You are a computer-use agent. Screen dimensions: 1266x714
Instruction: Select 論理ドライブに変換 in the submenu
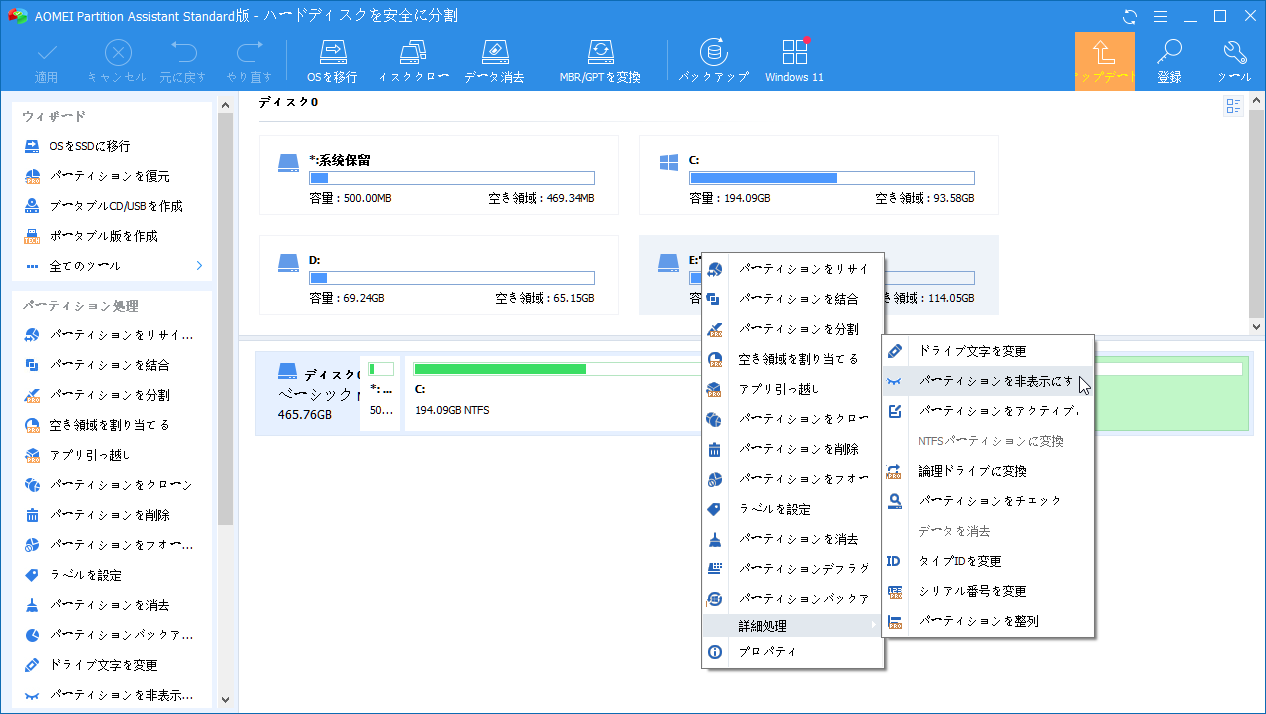(x=988, y=471)
